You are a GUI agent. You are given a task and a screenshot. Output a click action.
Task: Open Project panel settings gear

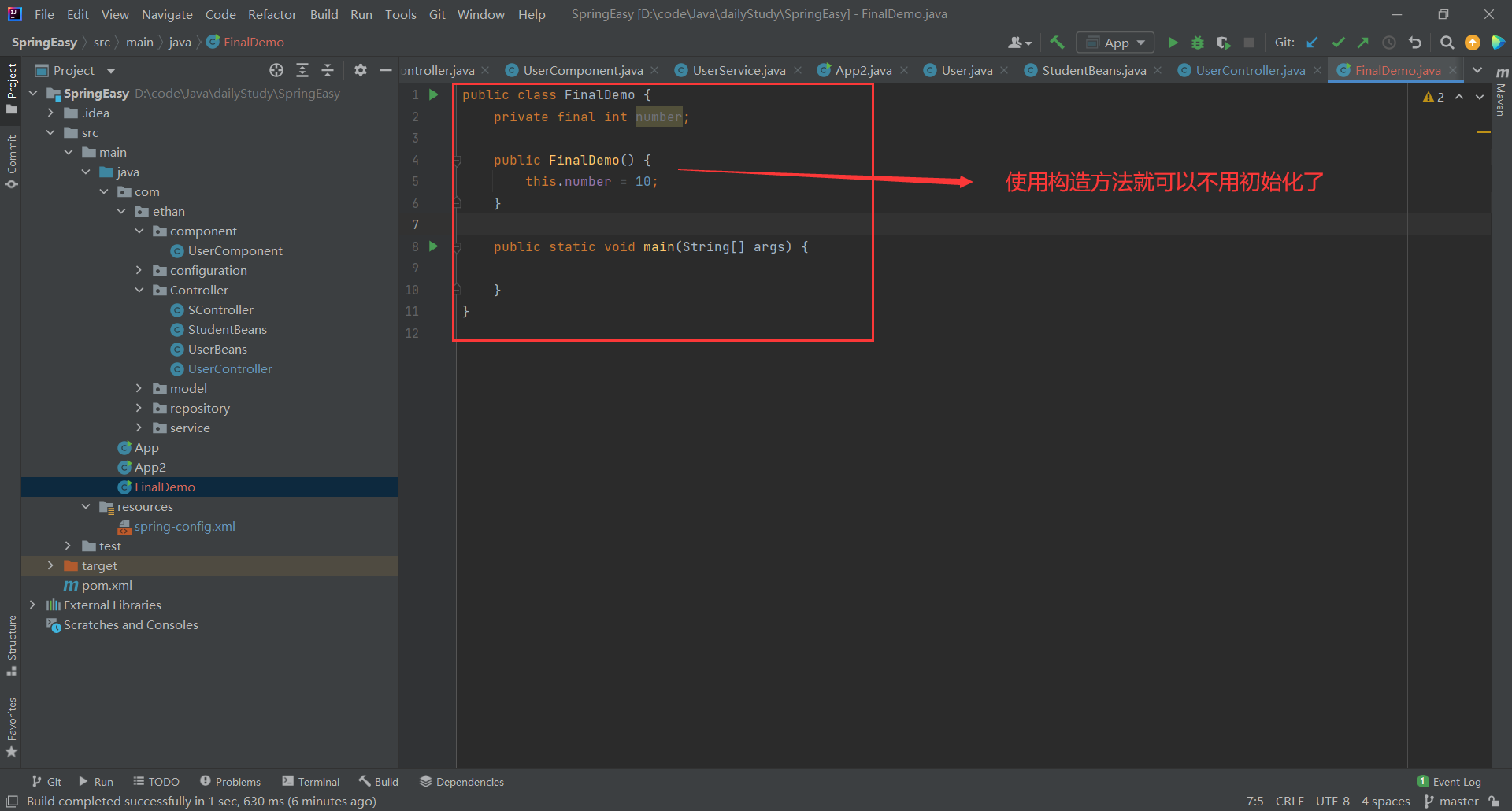pyautogui.click(x=360, y=70)
